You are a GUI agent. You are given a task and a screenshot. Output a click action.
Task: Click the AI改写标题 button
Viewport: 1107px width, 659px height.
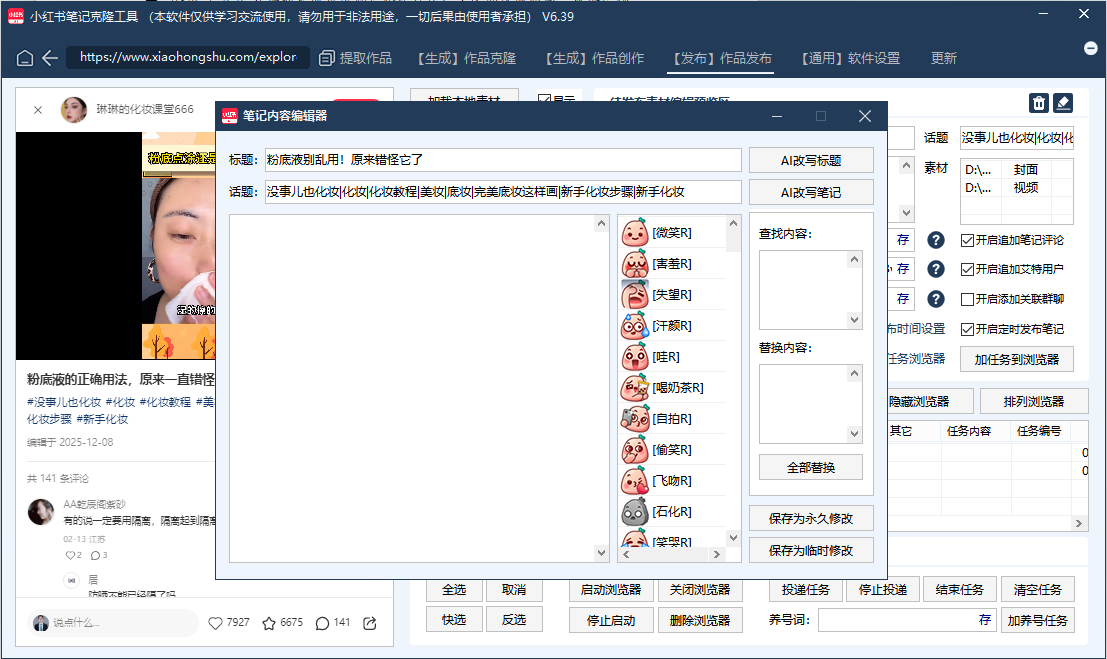click(x=810, y=160)
